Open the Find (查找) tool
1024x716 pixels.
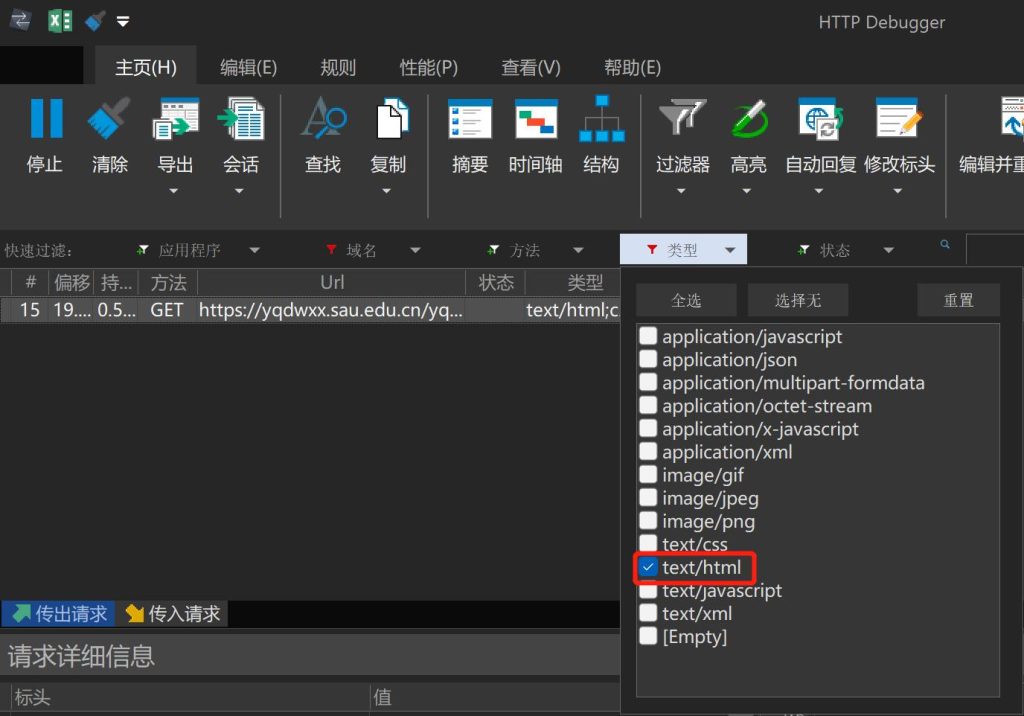point(322,120)
